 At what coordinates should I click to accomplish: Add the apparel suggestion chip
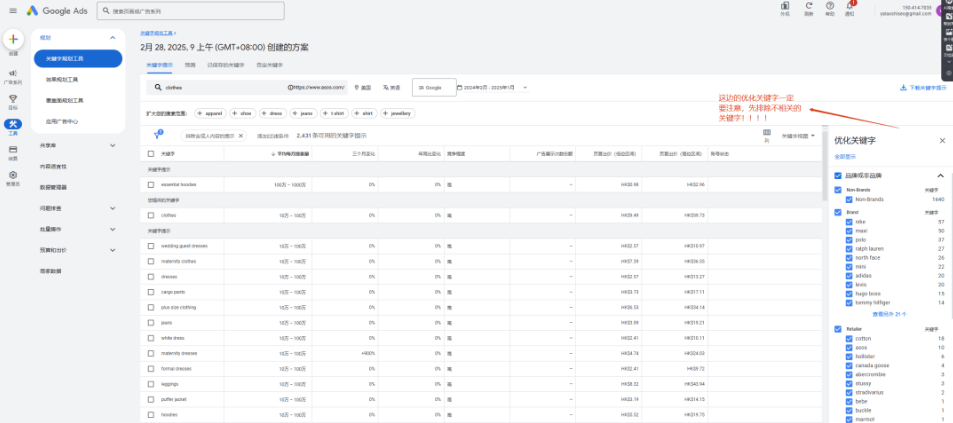pos(211,114)
